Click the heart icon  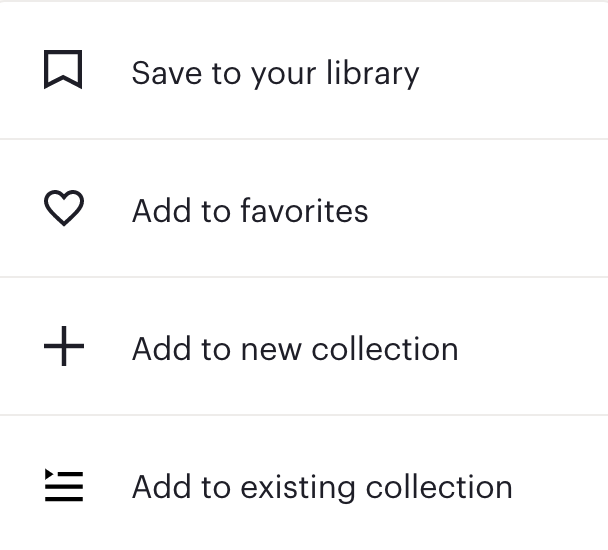click(x=64, y=208)
